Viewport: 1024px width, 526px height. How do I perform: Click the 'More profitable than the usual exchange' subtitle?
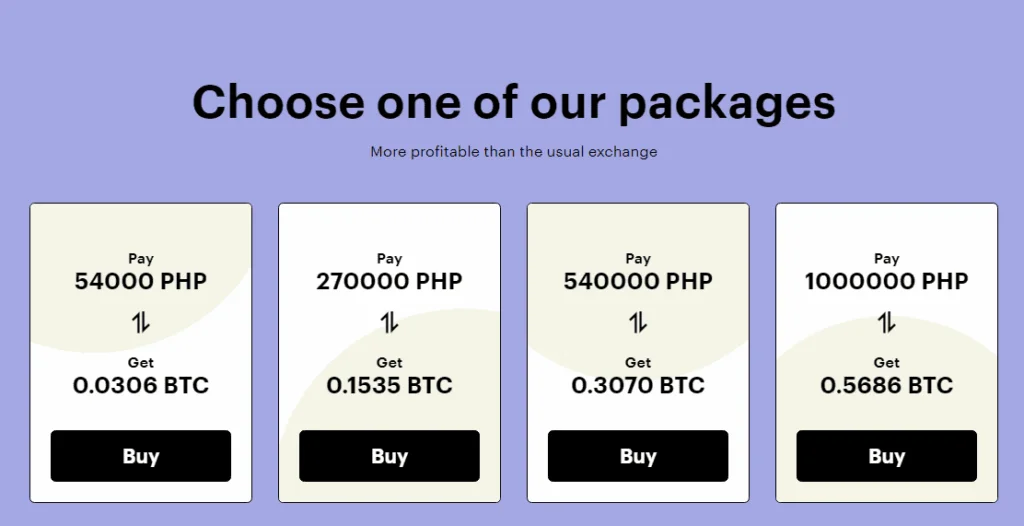tap(513, 152)
